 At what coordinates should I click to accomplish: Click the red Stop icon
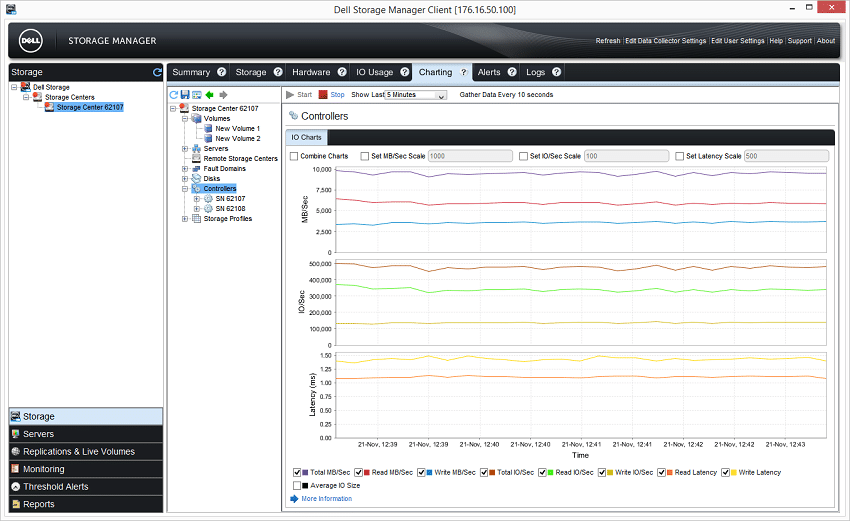(323, 94)
